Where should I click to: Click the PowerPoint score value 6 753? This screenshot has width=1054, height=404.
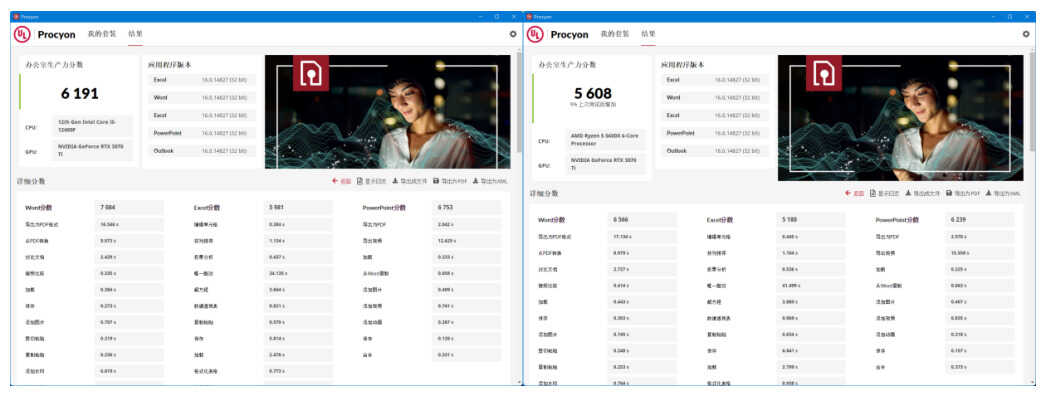tap(447, 208)
